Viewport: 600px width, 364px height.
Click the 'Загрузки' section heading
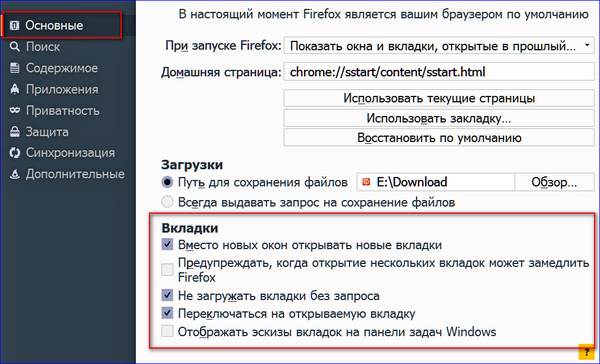coord(192,165)
